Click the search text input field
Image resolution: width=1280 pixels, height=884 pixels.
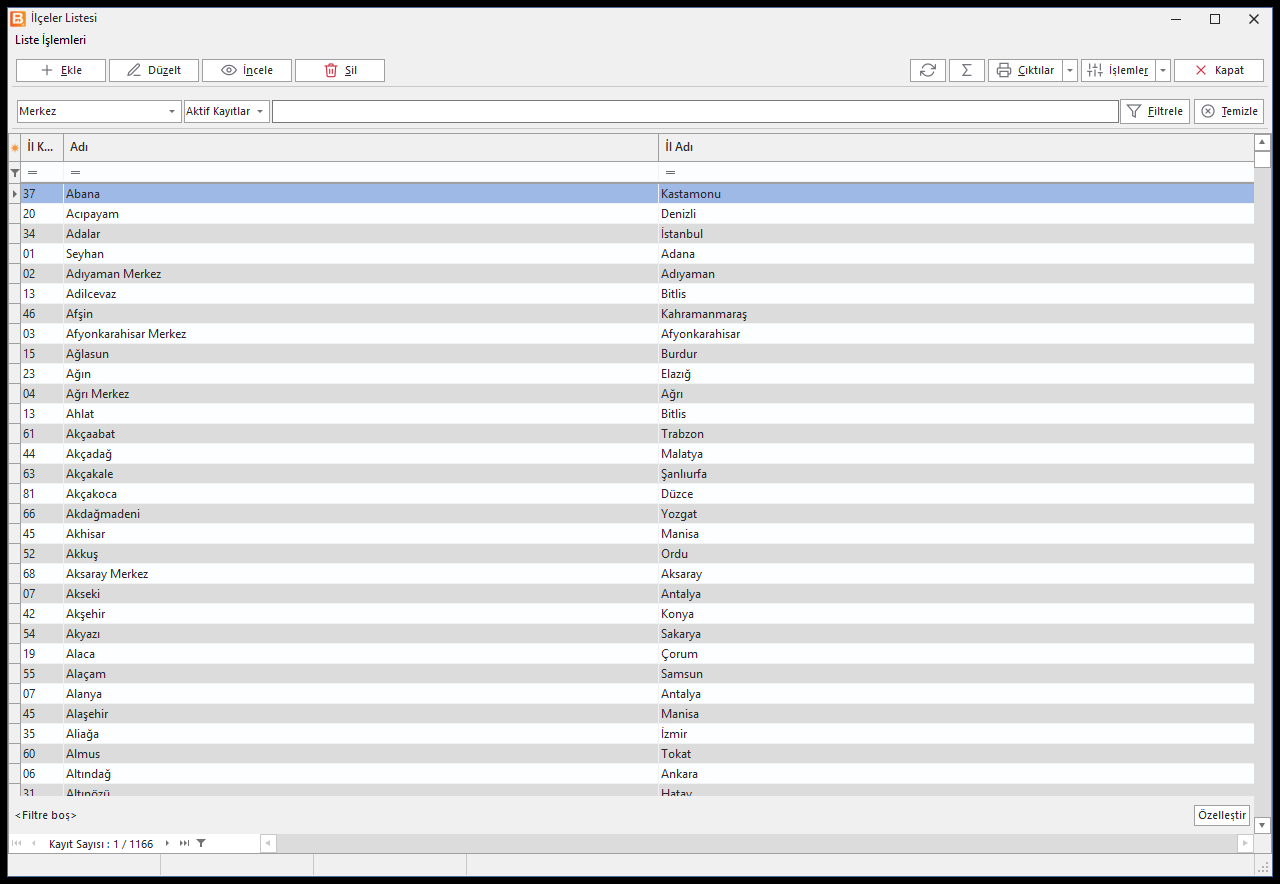click(695, 111)
